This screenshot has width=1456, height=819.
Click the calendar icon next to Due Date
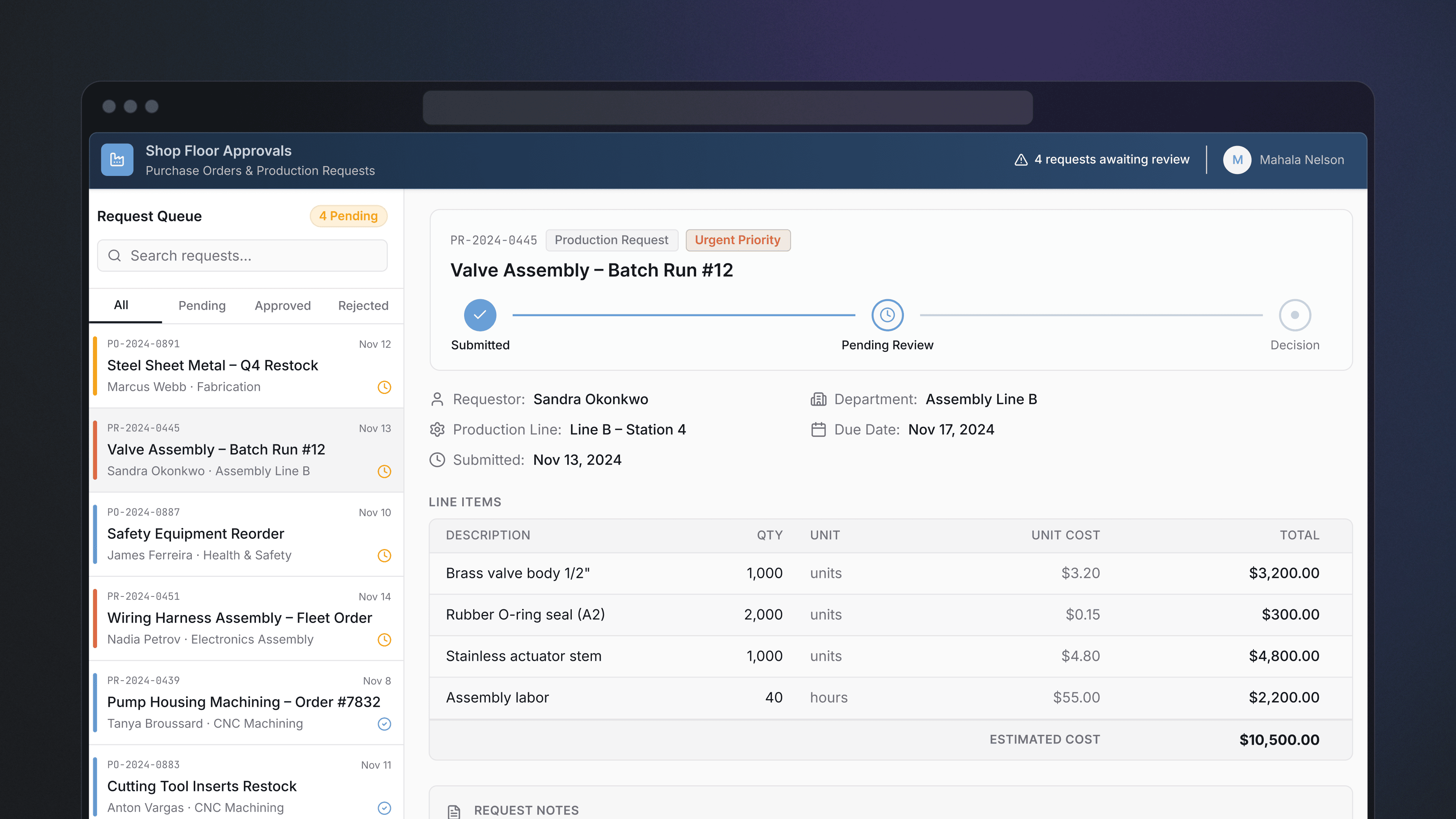tap(819, 430)
